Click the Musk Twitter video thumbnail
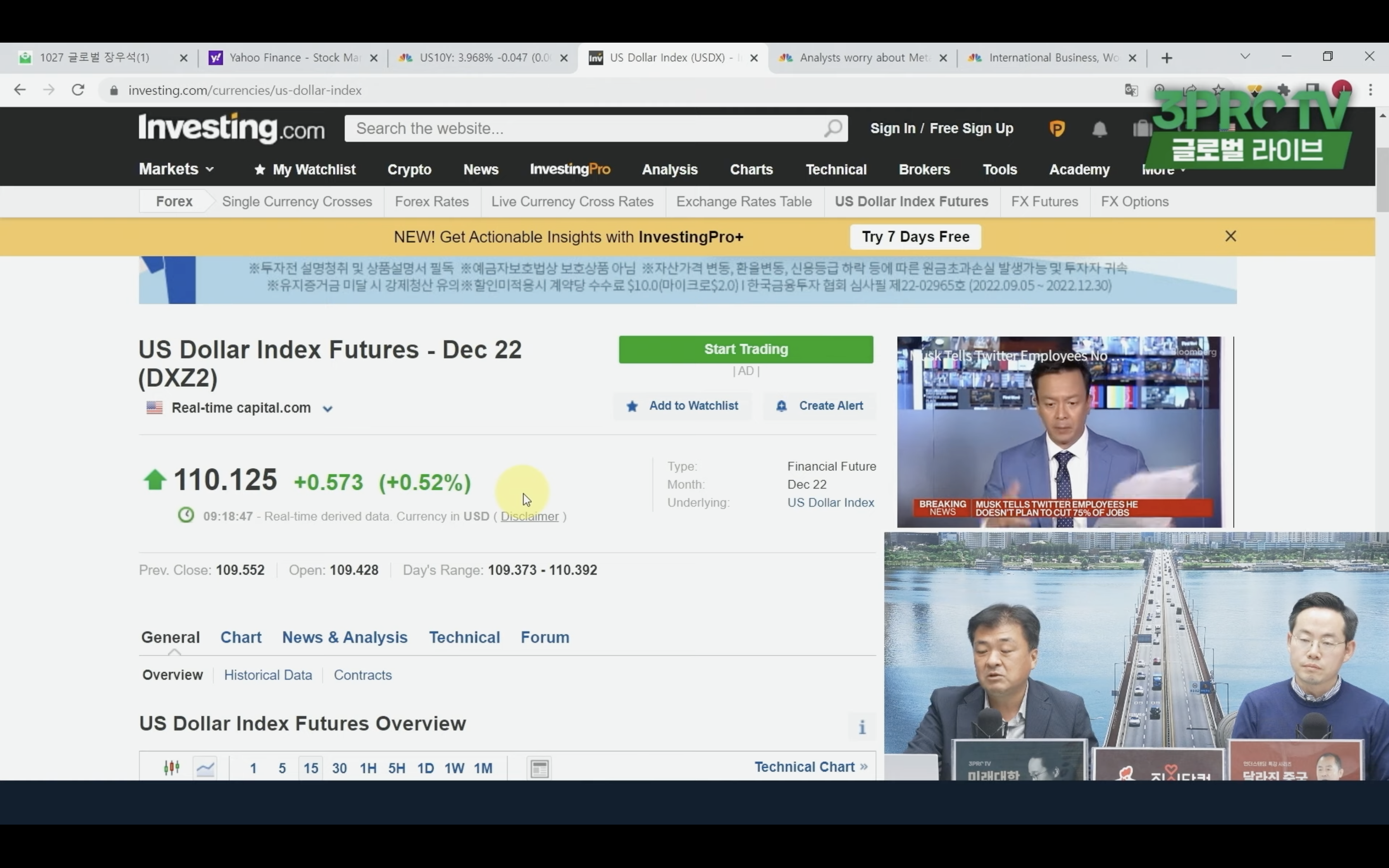 click(x=1060, y=432)
